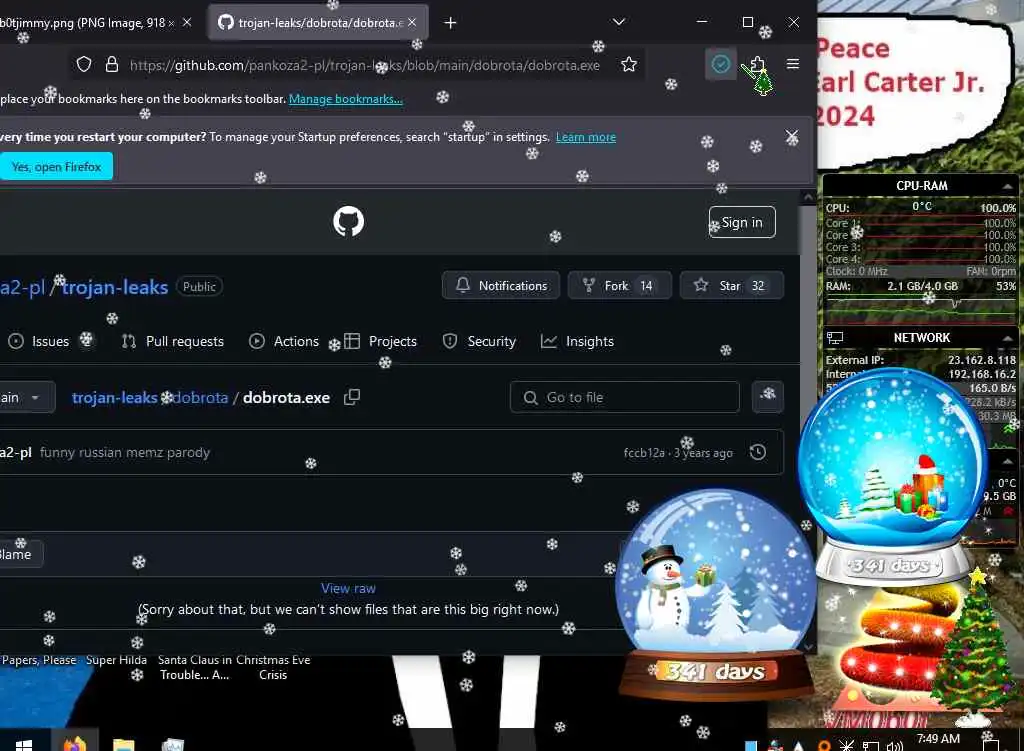Click the blue checkmark extension icon
The image size is (1024, 751).
pos(720,64)
